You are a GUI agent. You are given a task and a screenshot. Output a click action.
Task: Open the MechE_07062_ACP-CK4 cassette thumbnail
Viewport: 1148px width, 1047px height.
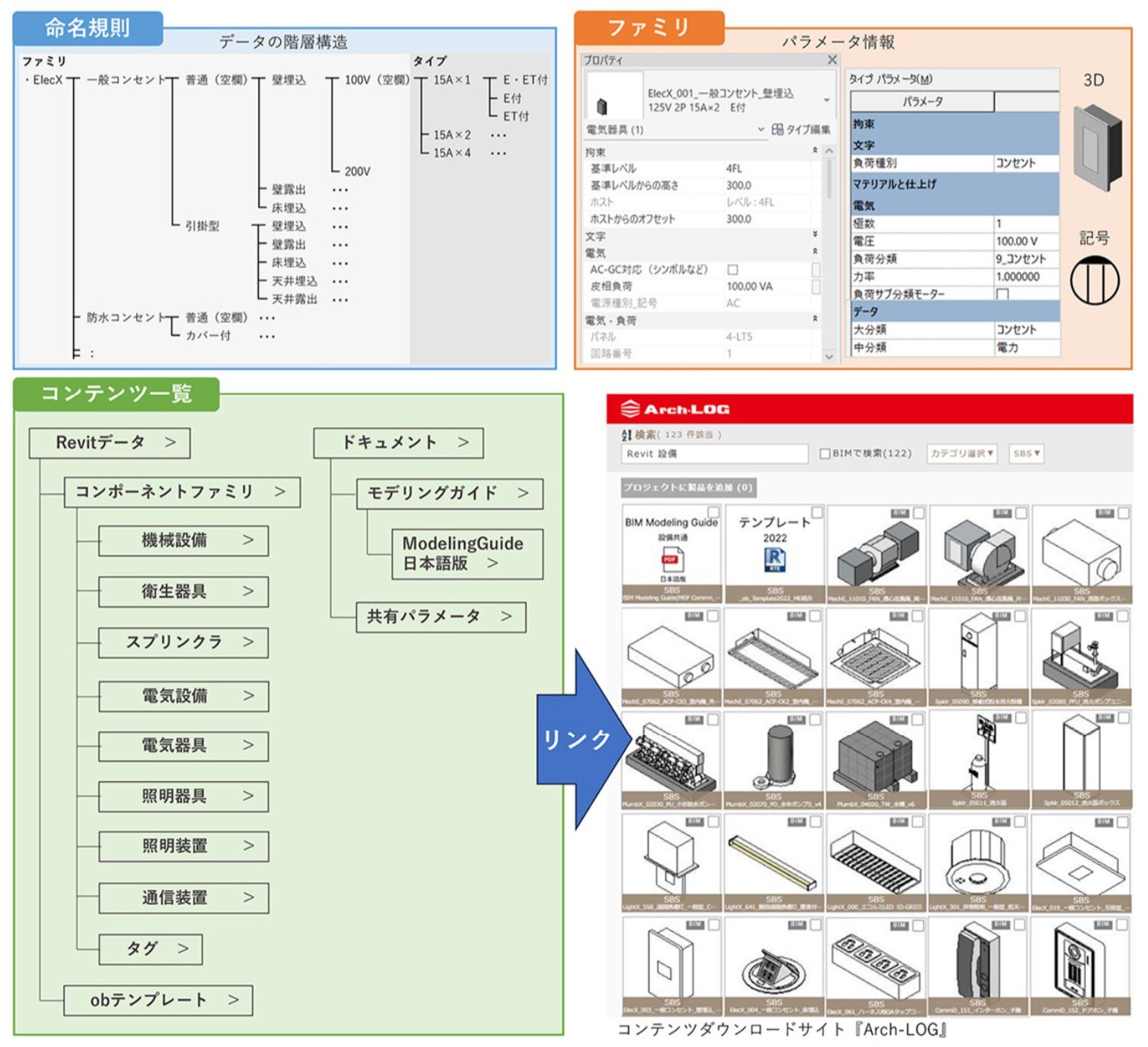tap(876, 657)
